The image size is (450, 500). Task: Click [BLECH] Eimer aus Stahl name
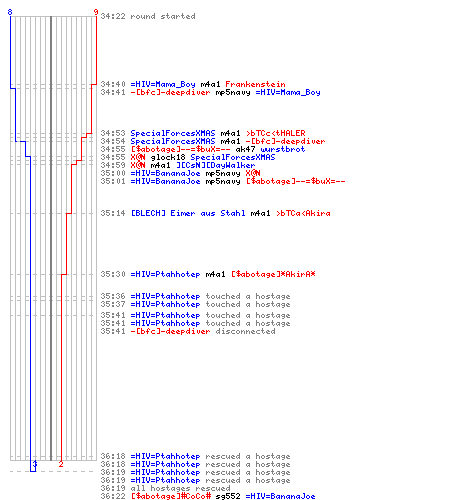point(188,213)
